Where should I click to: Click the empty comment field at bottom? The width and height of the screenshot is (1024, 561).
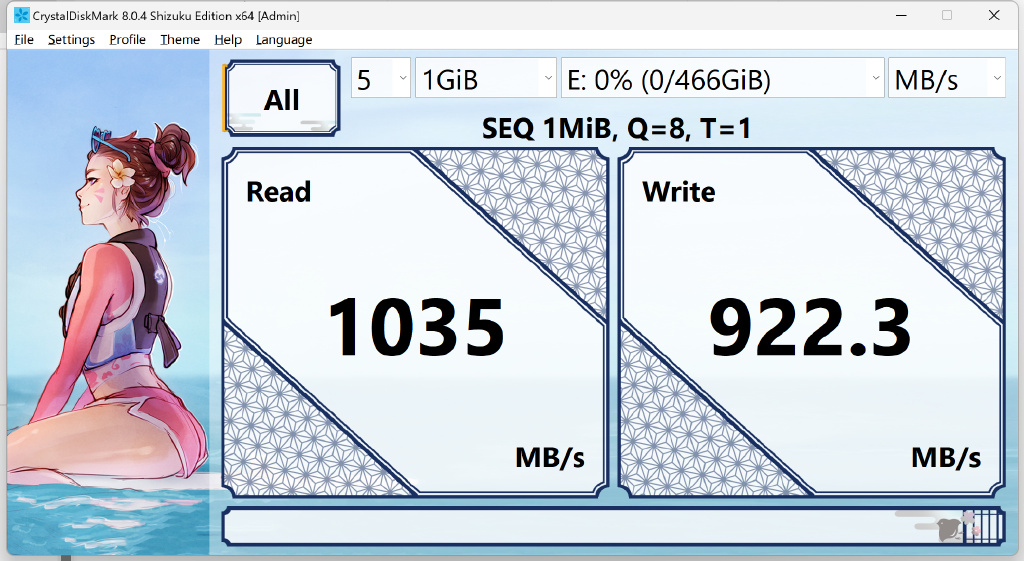(x=613, y=526)
